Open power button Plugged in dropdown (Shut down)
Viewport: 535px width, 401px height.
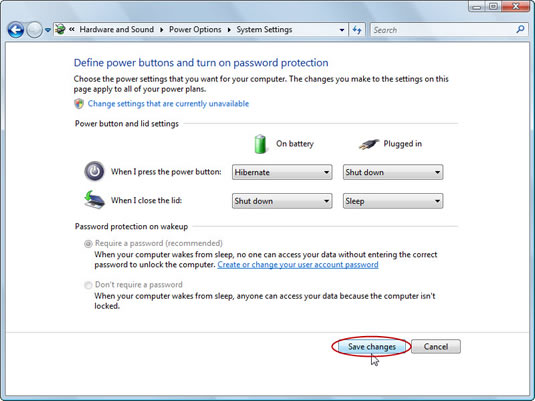(x=393, y=172)
